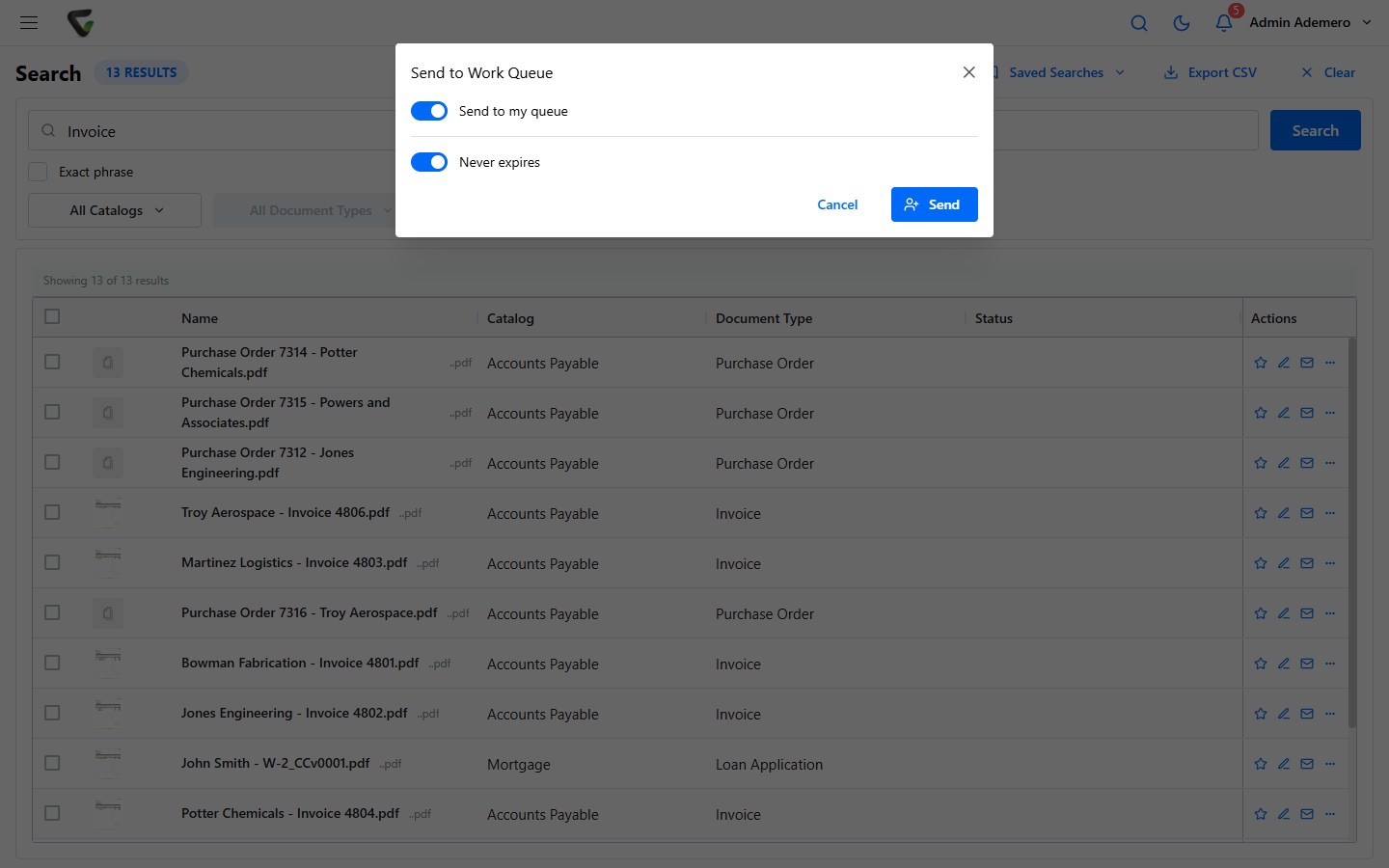Screen dimensions: 1389x868
Task: Favorite Purchase Order 7314 with star icon
Action: coord(1261,363)
